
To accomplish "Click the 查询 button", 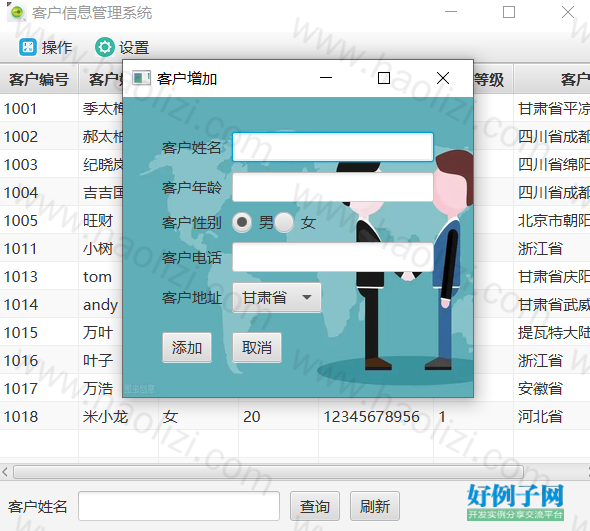I will [x=315, y=506].
